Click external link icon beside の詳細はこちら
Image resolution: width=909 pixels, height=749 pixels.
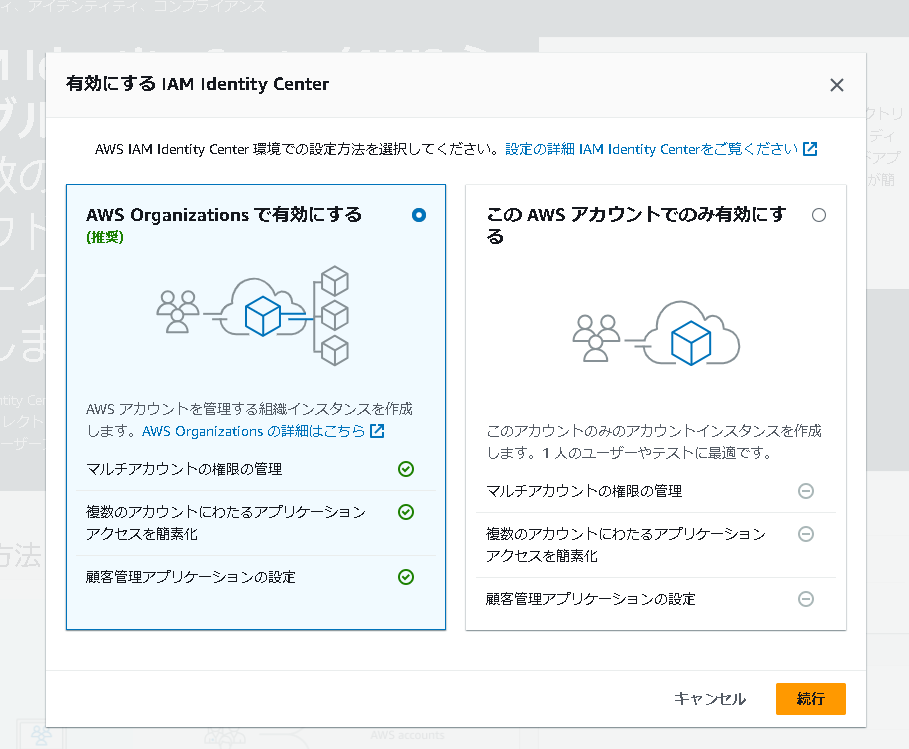[377, 431]
